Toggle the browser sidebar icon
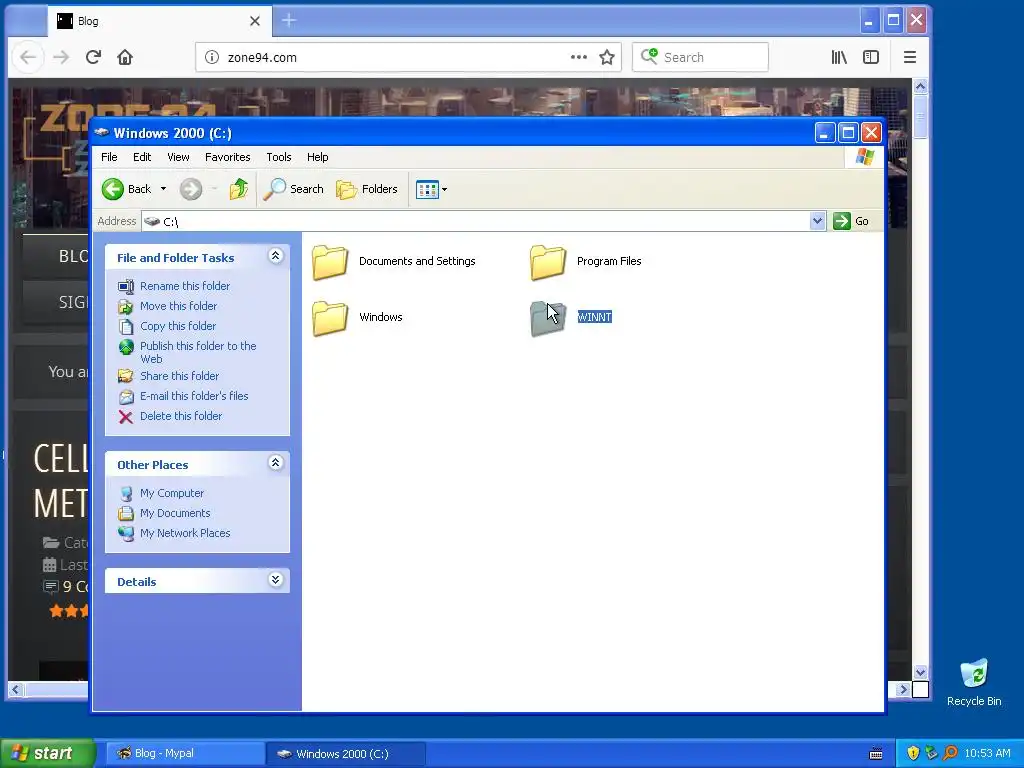The height and width of the screenshot is (768, 1024). 871,57
